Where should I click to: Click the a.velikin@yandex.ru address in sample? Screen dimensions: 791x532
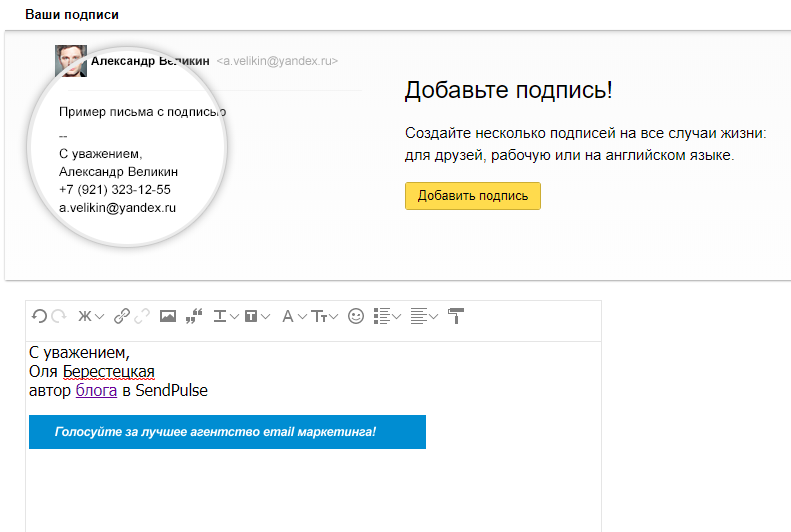coord(117,207)
